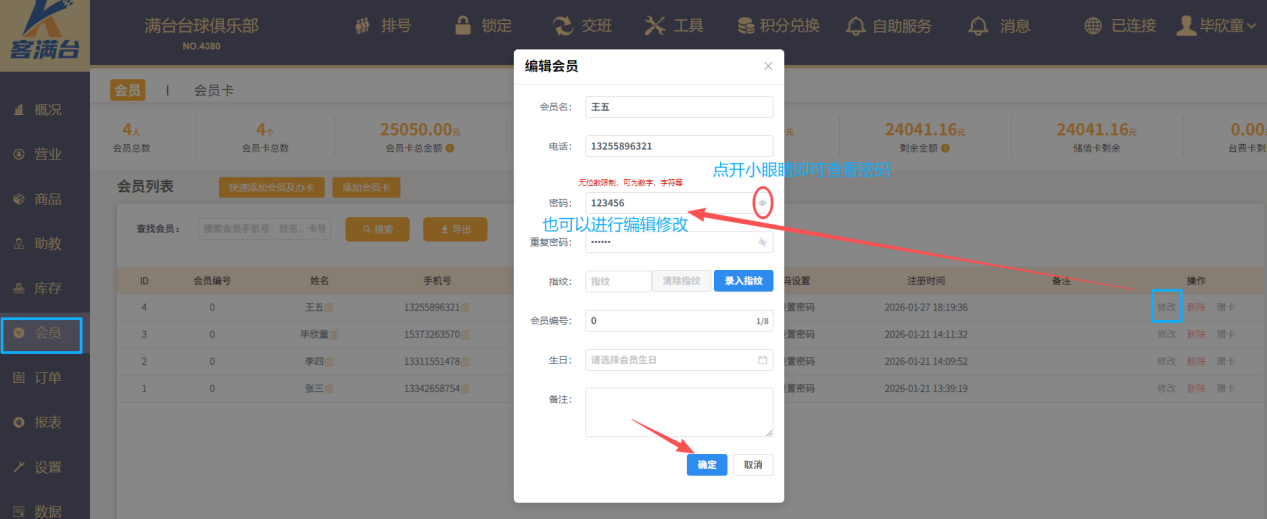Go to 数据 data in sidebar

38,511
